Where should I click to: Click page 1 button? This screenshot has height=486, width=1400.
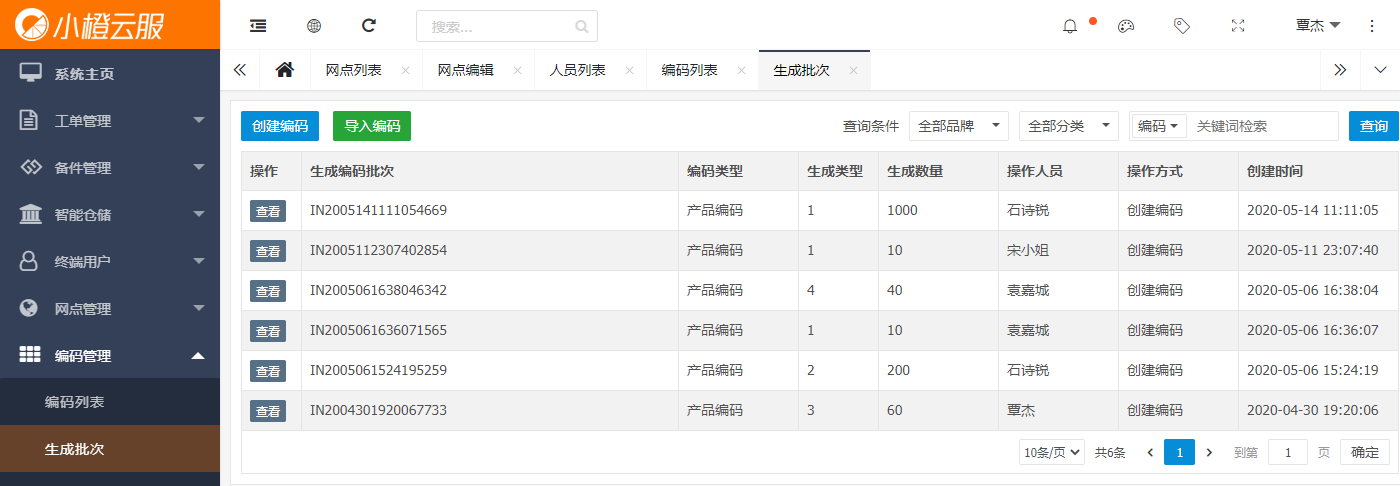coord(1180,453)
